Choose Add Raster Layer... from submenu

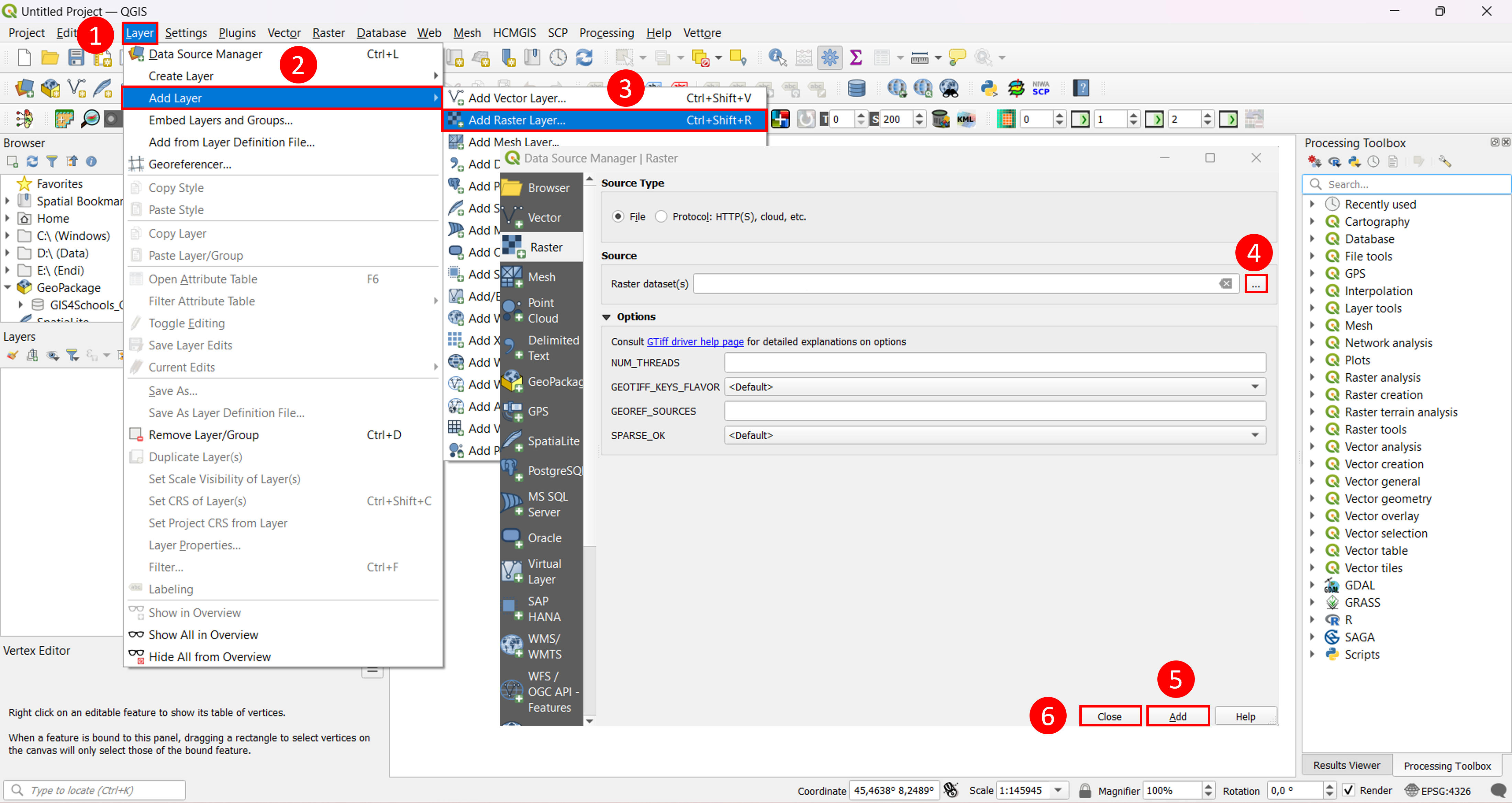tap(604, 120)
